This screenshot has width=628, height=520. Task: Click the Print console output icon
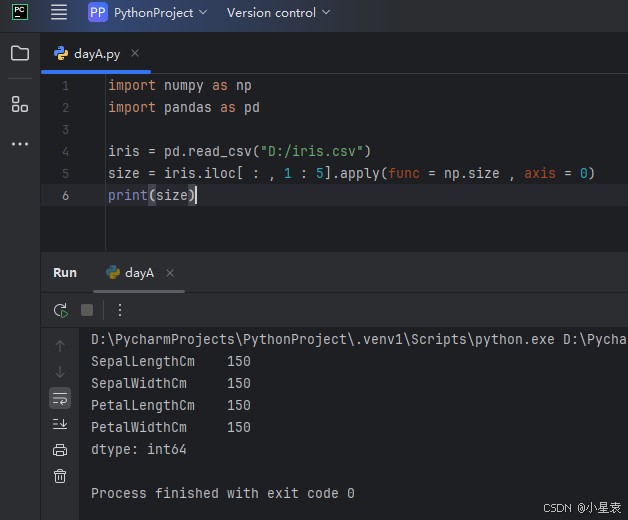[60, 450]
